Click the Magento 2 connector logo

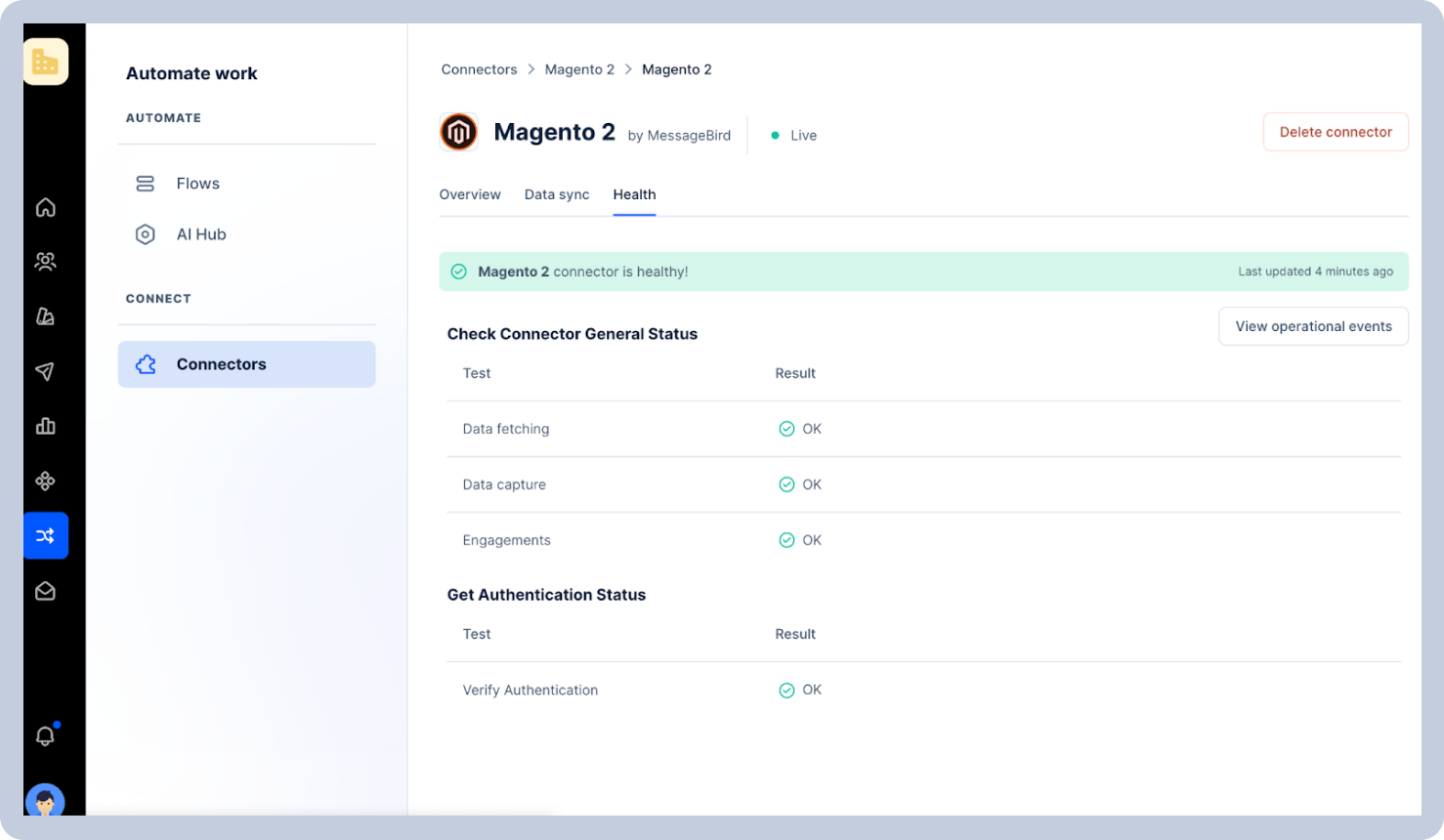pos(458,132)
